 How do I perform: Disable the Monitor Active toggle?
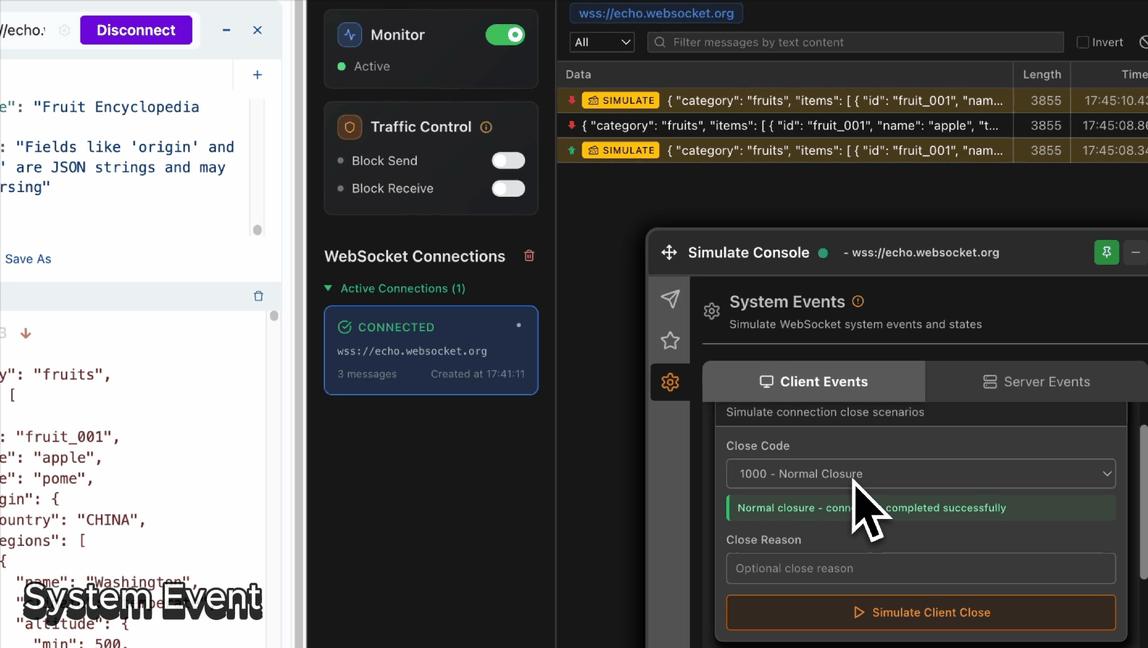pyautogui.click(x=505, y=34)
